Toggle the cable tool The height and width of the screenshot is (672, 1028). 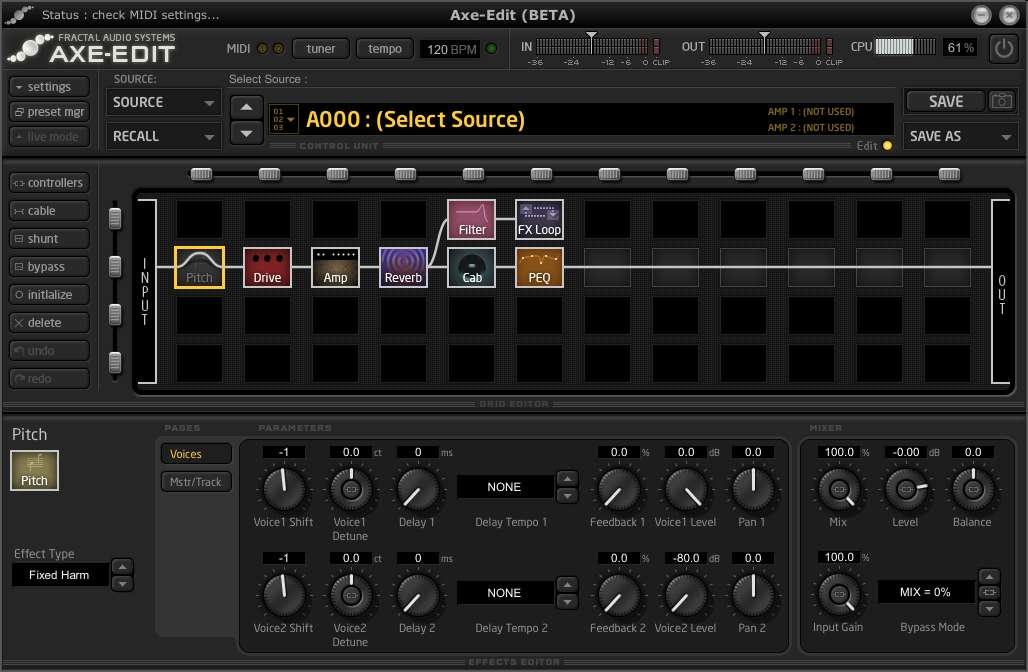pyautogui.click(x=50, y=210)
